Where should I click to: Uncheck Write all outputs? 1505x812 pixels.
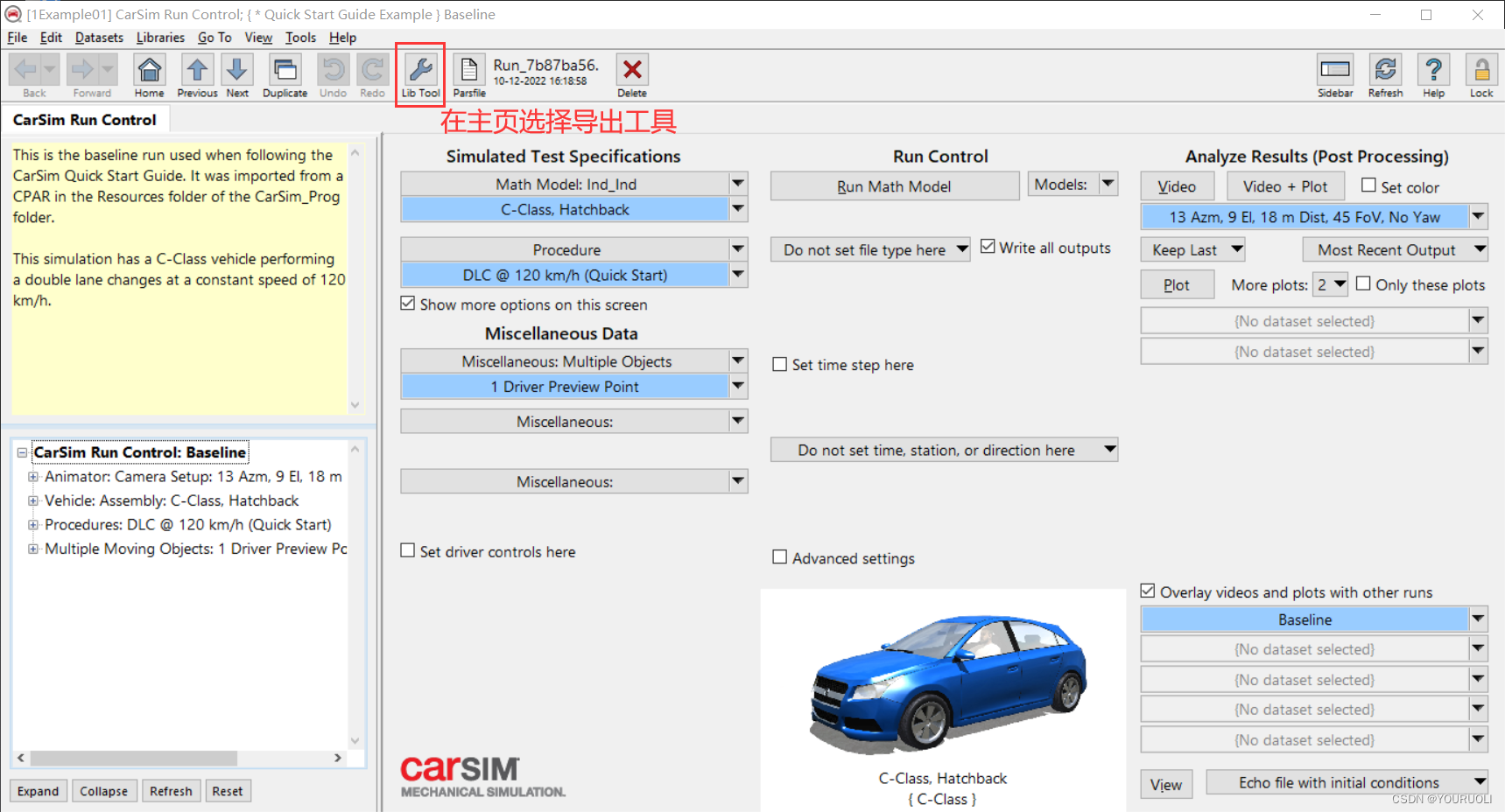[988, 247]
